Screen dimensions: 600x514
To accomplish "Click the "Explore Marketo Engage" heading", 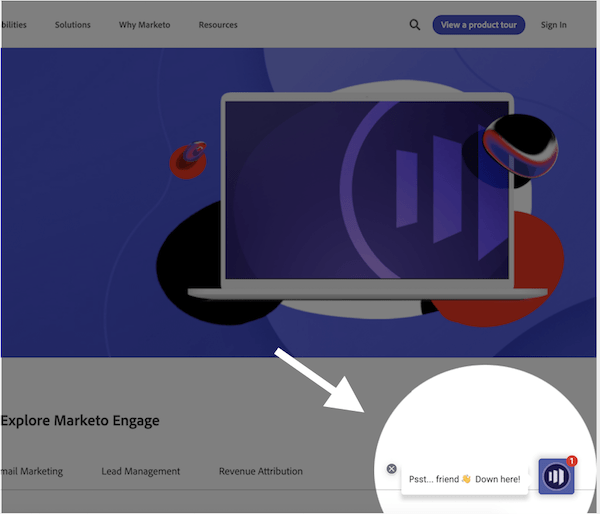I will (x=80, y=421).
